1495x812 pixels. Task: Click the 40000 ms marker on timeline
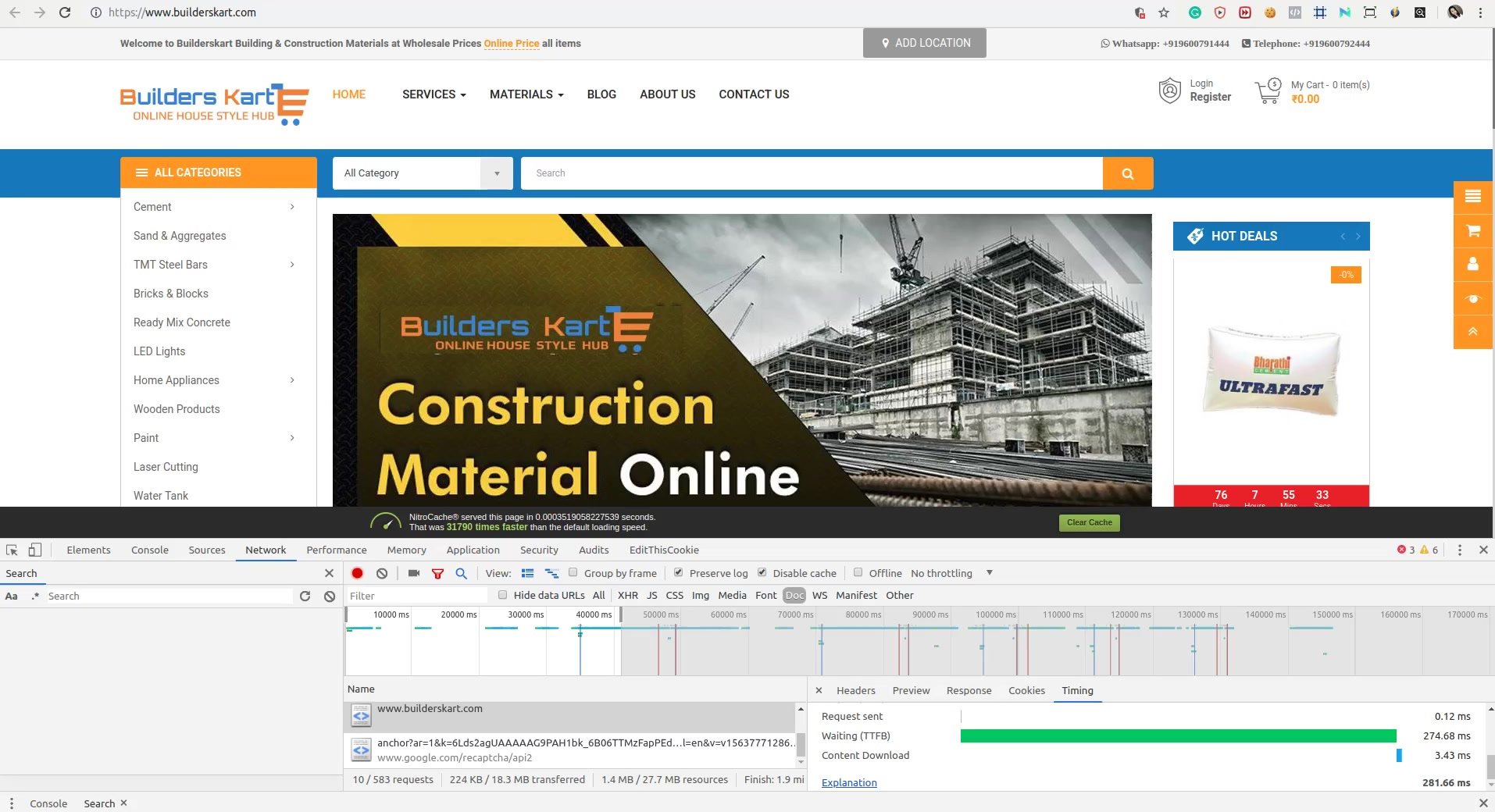tap(593, 614)
